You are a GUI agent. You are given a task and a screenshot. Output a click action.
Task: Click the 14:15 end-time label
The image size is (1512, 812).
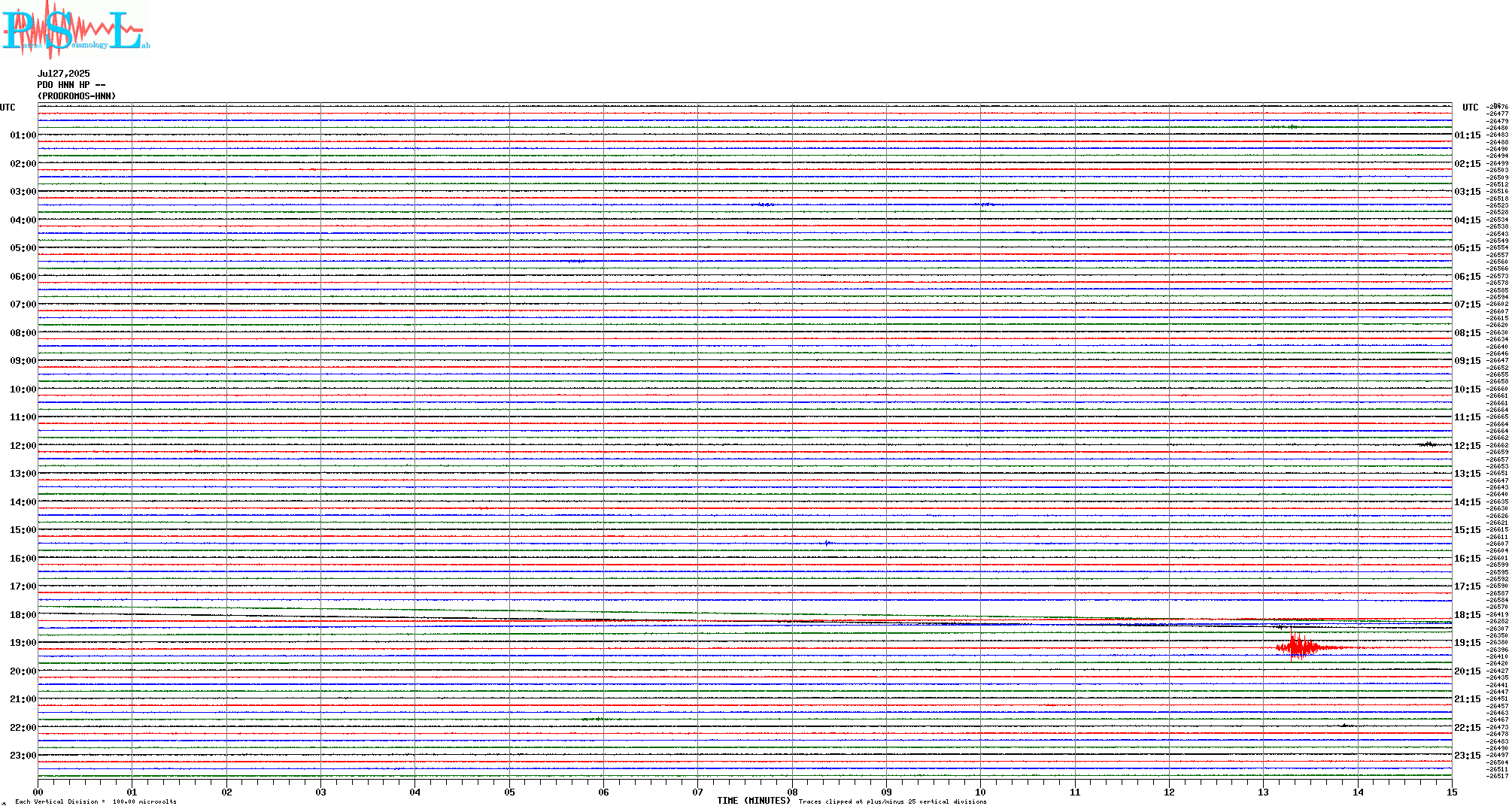[x=1468, y=502]
